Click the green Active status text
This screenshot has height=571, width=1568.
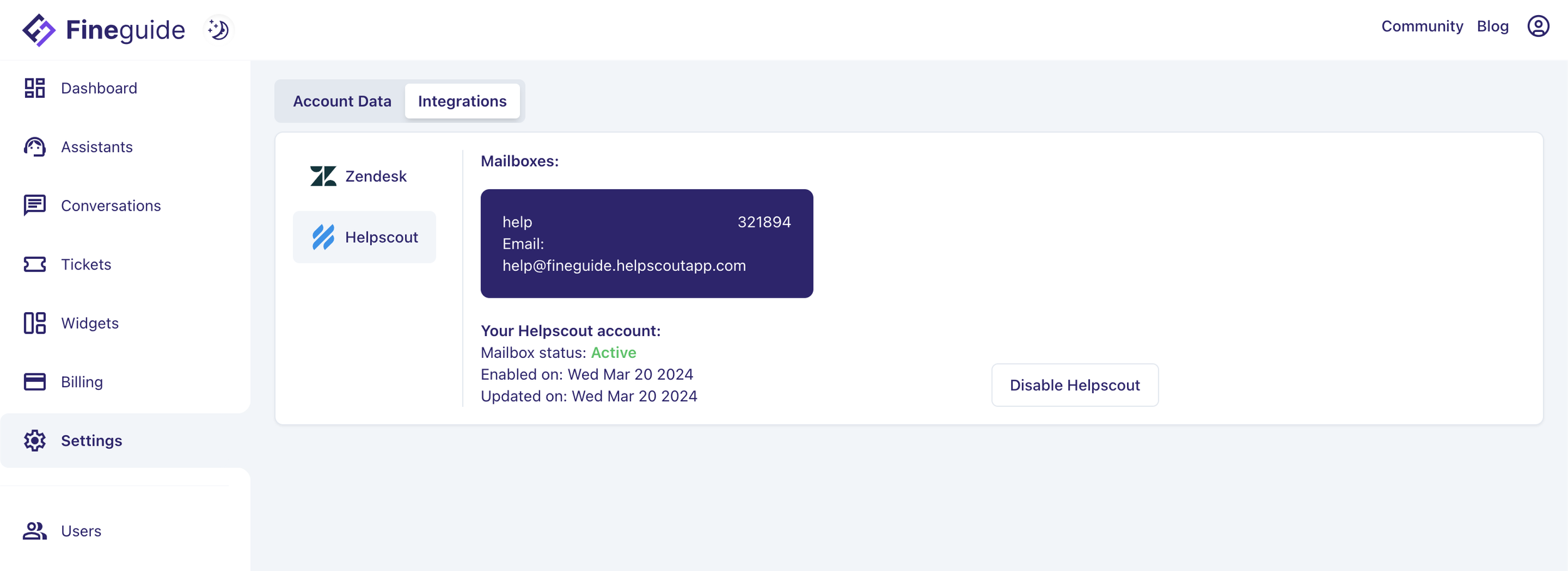[613, 353]
